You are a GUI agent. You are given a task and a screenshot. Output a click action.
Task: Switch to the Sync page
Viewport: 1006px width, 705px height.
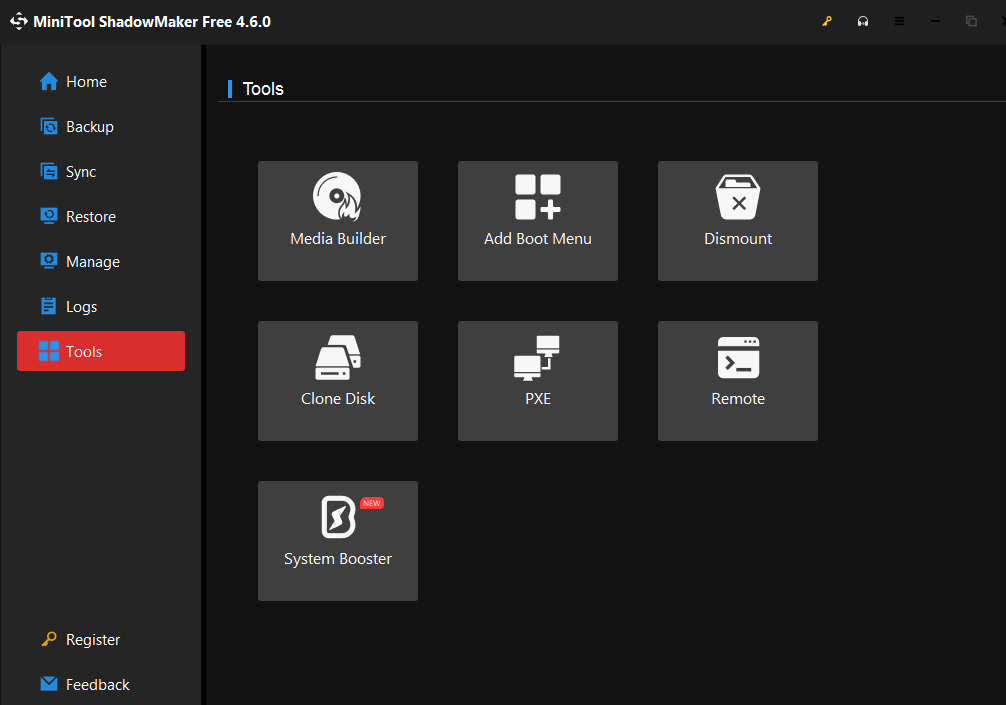point(101,171)
